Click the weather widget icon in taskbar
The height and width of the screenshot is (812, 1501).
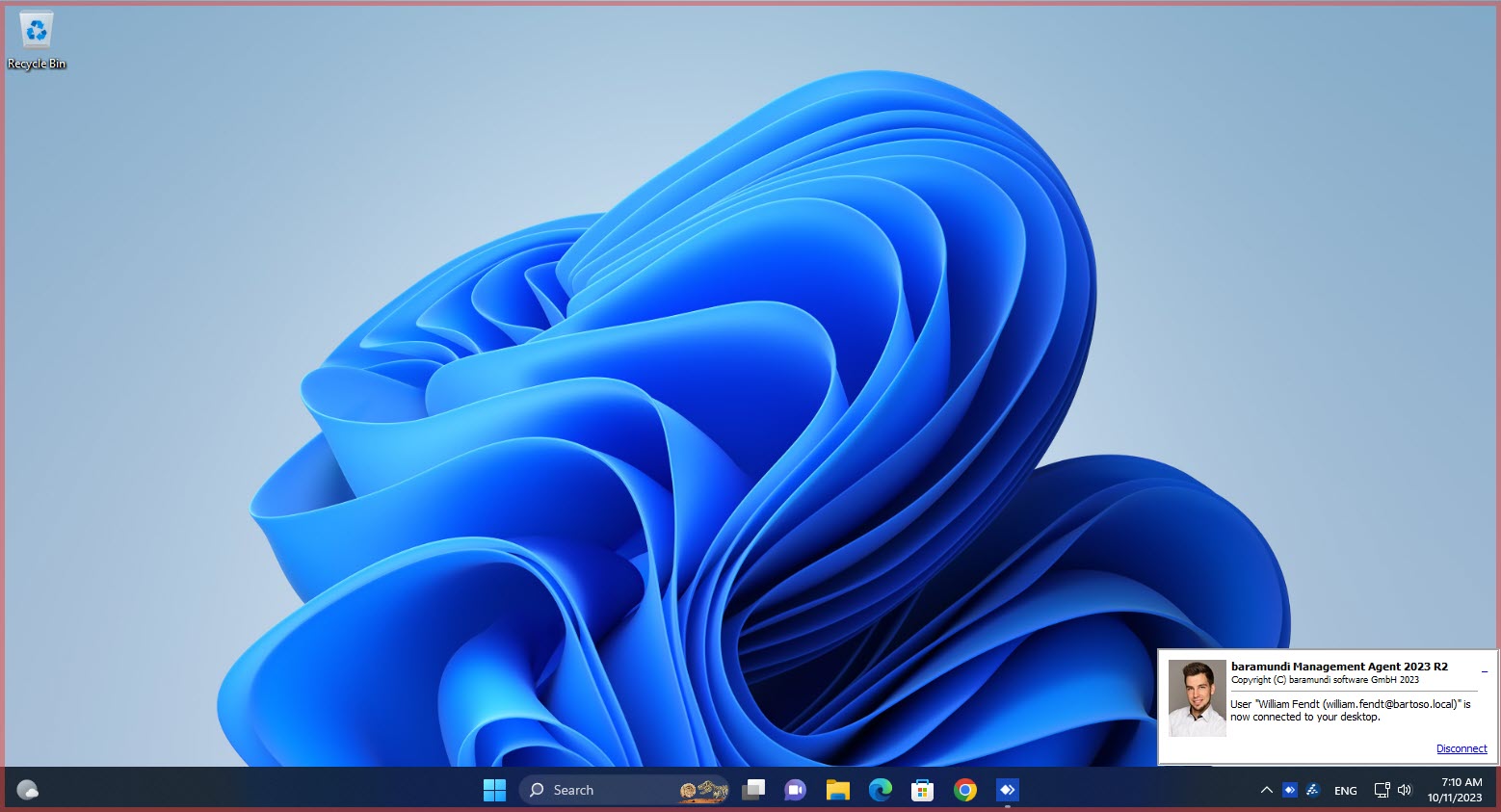click(28, 790)
